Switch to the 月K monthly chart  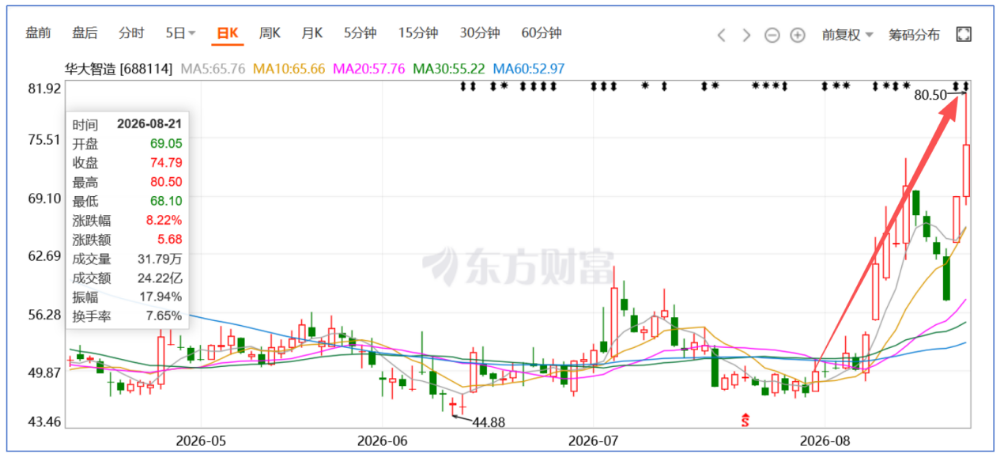click(312, 34)
